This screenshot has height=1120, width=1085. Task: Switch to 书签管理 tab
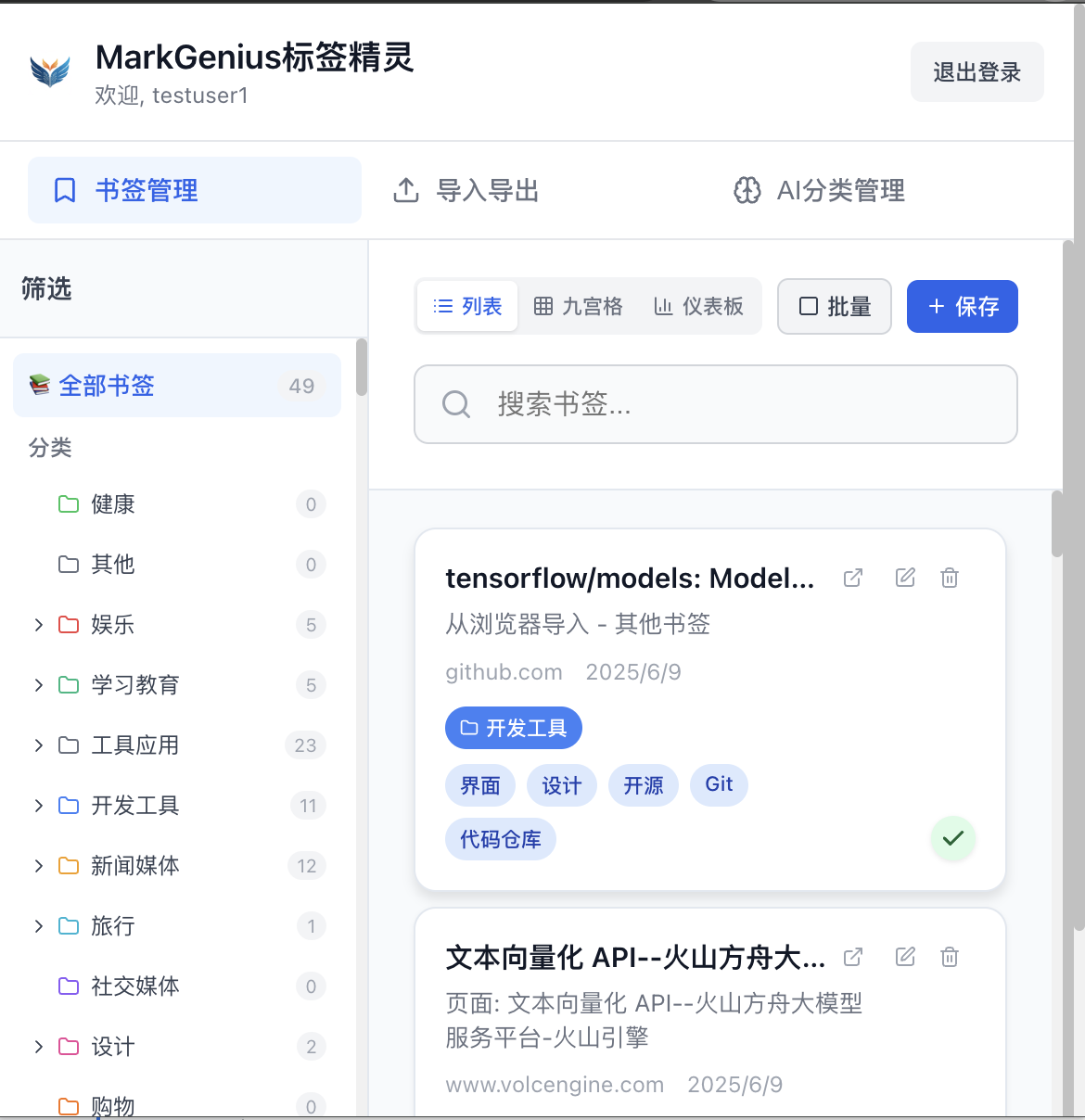point(195,190)
